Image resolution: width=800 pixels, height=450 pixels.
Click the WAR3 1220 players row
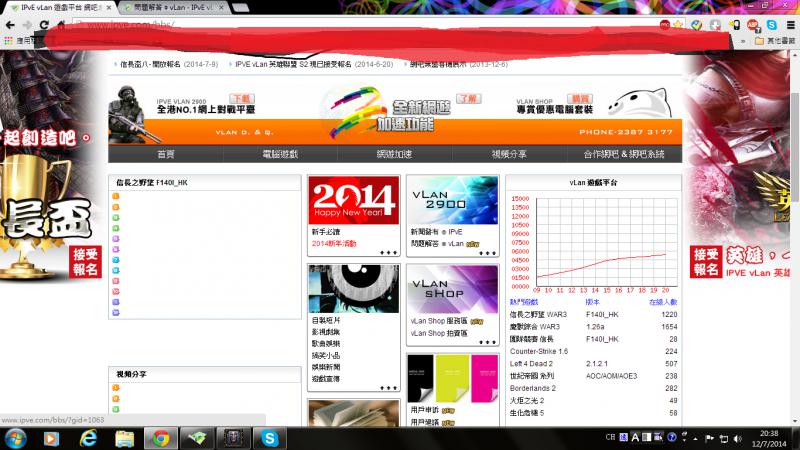point(593,314)
